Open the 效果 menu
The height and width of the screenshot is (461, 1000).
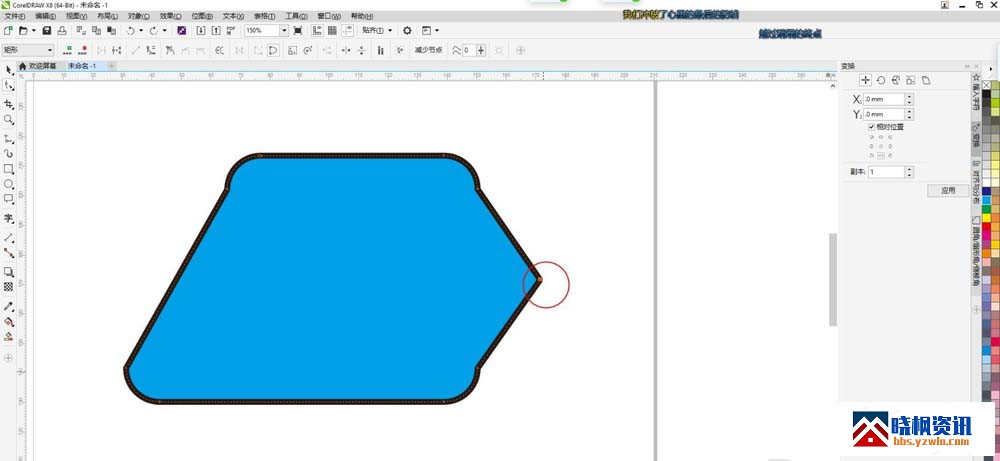170,16
